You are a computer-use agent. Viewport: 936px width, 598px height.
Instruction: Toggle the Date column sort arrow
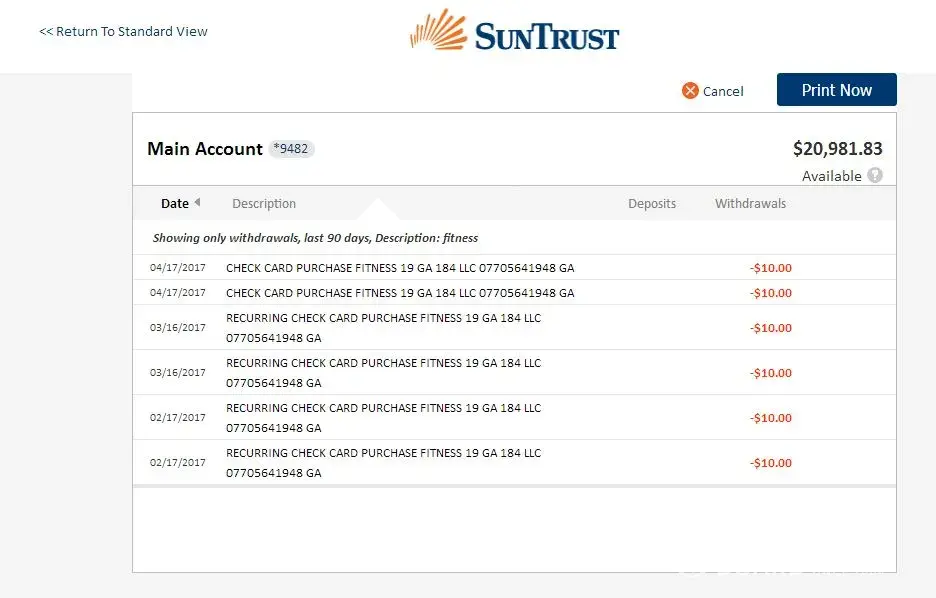coord(197,202)
